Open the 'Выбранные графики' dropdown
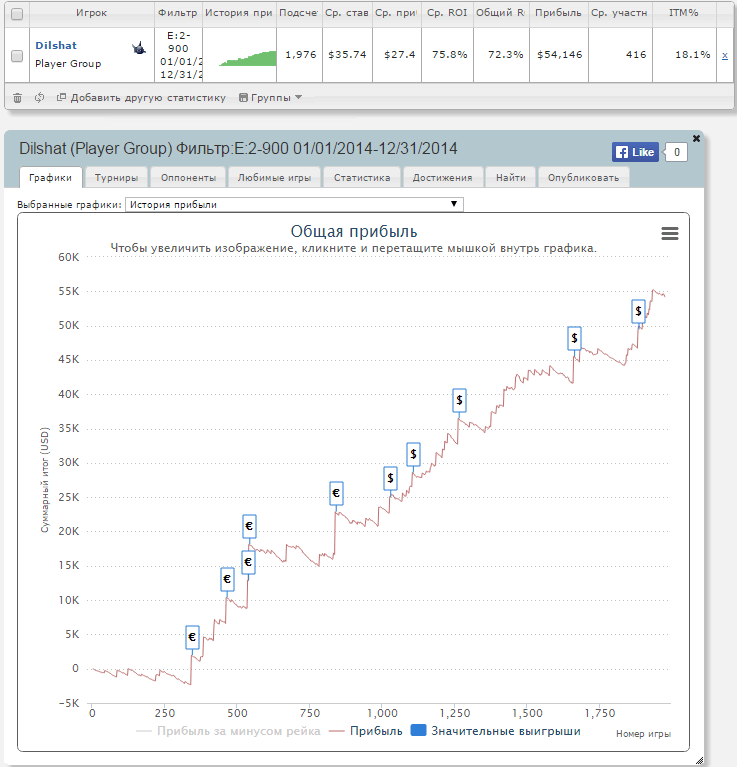This screenshot has width=737, height=767. [295, 204]
